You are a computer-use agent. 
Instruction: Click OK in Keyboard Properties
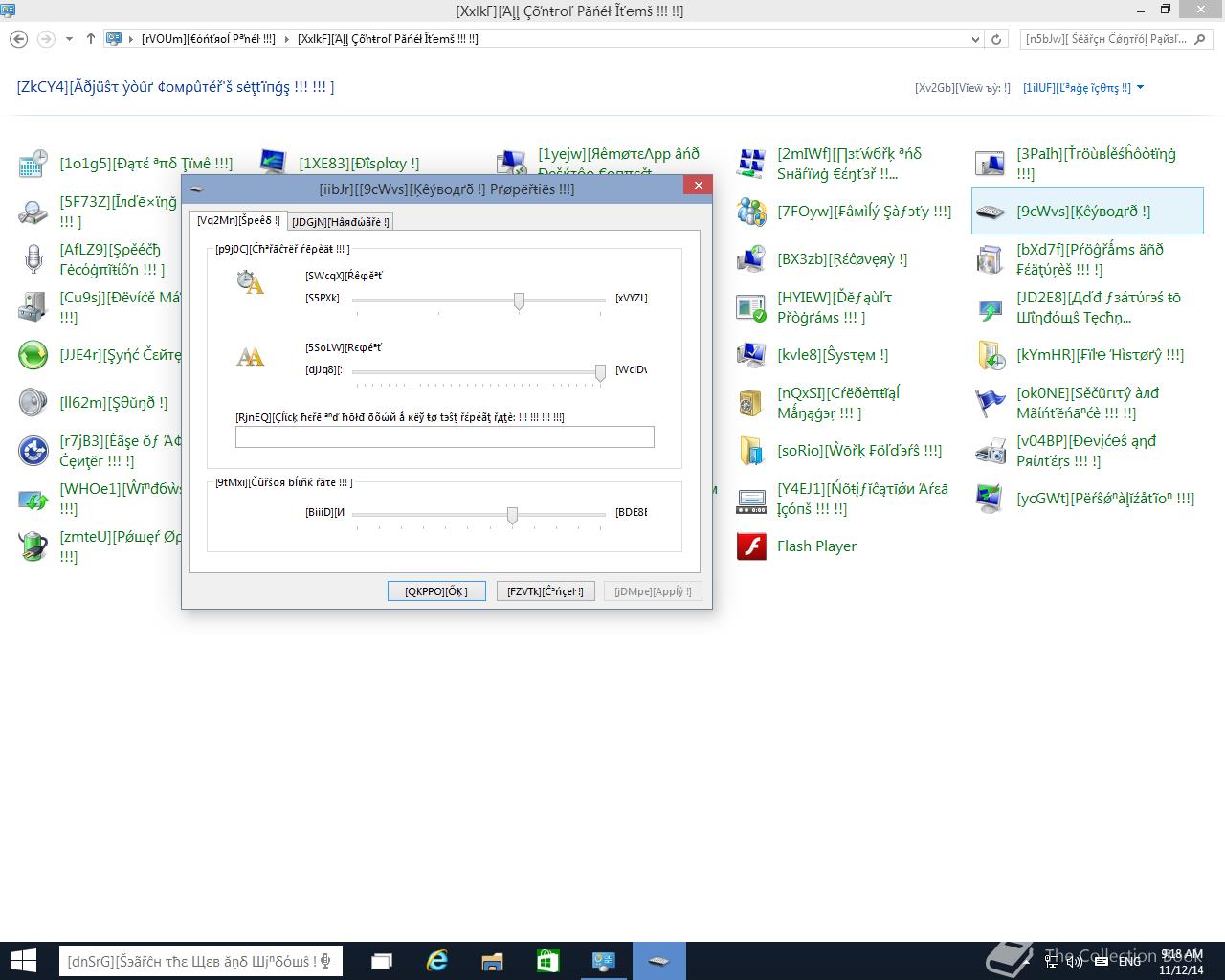tap(436, 591)
